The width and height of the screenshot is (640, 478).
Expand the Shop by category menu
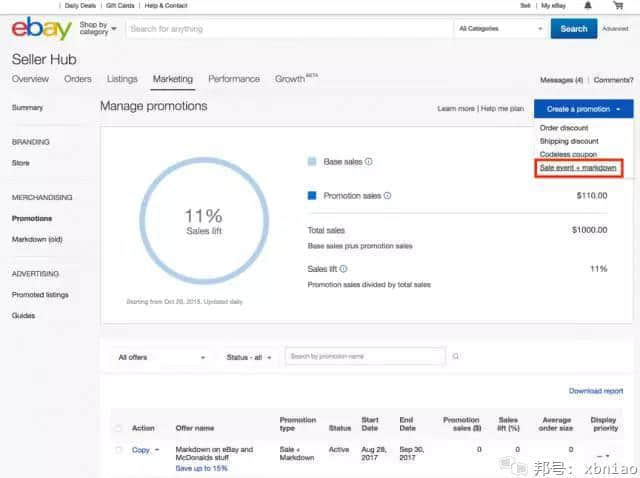(x=97, y=29)
